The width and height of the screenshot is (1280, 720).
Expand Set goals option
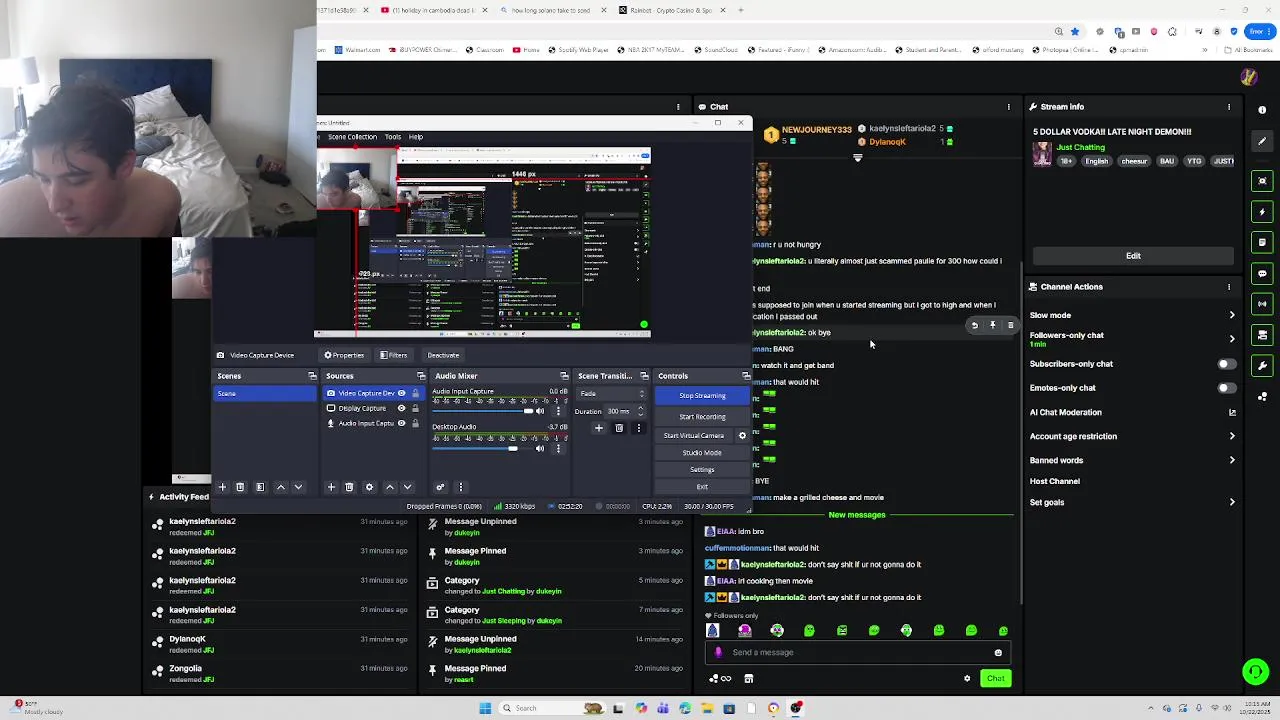(1232, 502)
